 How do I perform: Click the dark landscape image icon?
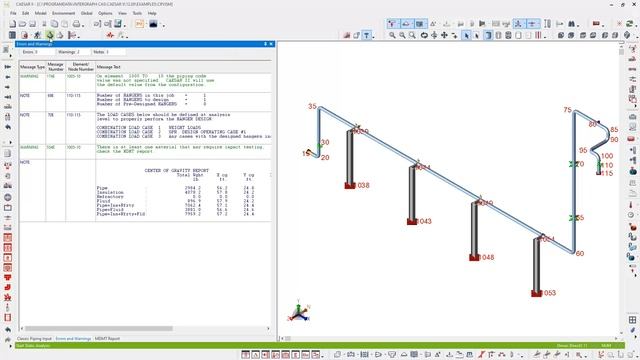pos(153,24)
